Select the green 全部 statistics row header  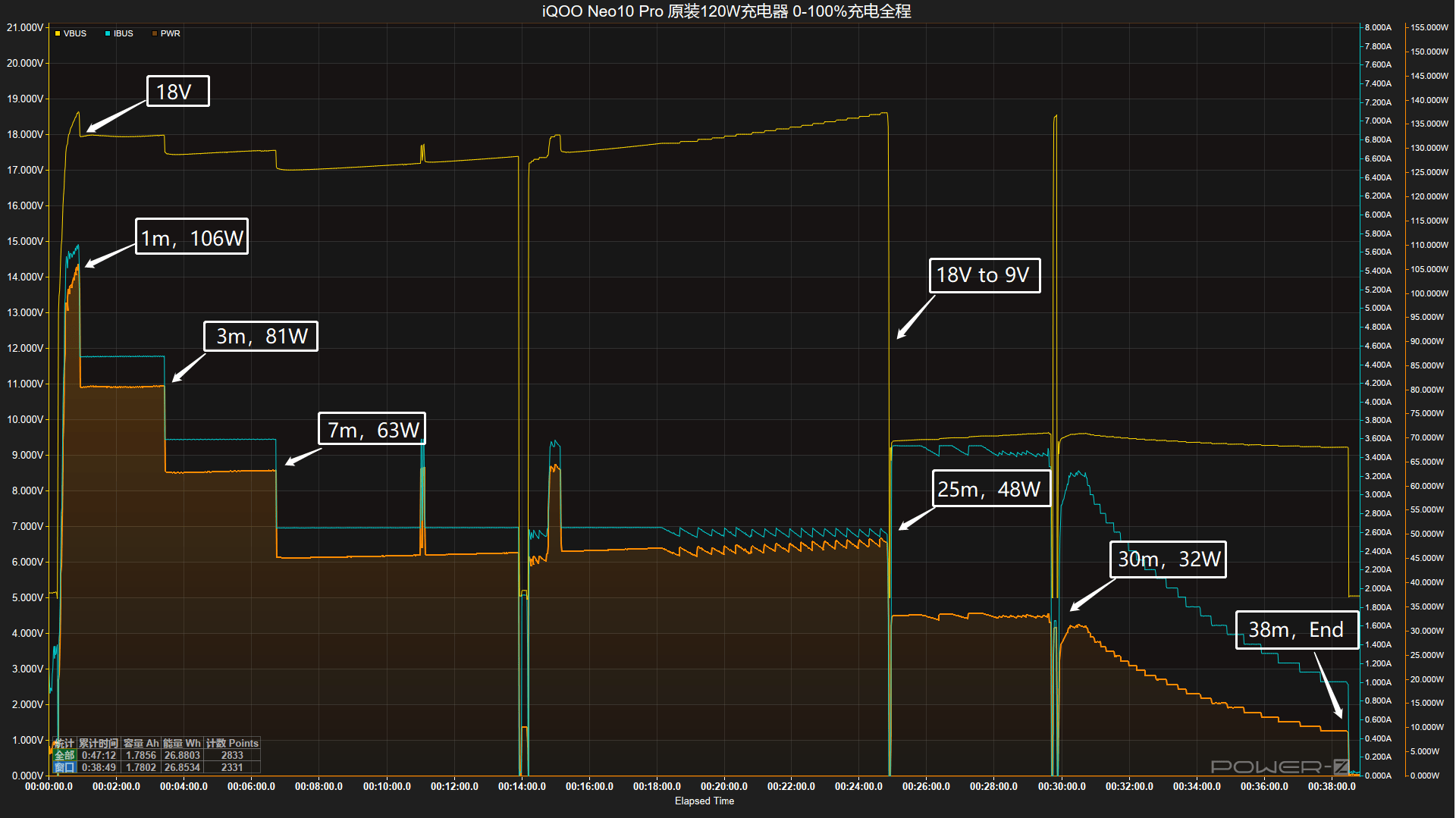(64, 755)
